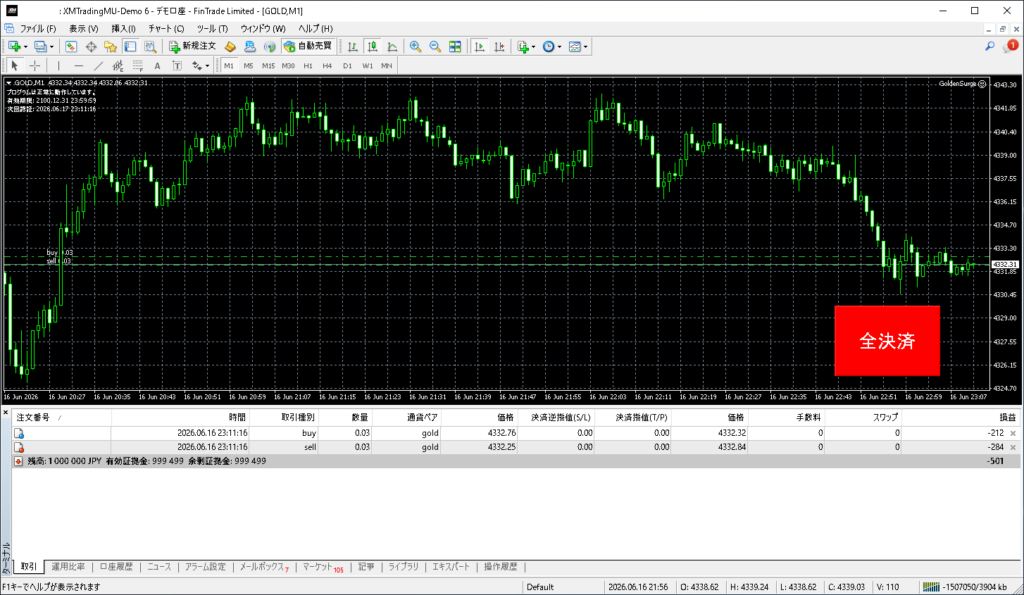Screen dimensions: 1024x595
Task: Switch timeframe to M5
Action: click(x=248, y=66)
